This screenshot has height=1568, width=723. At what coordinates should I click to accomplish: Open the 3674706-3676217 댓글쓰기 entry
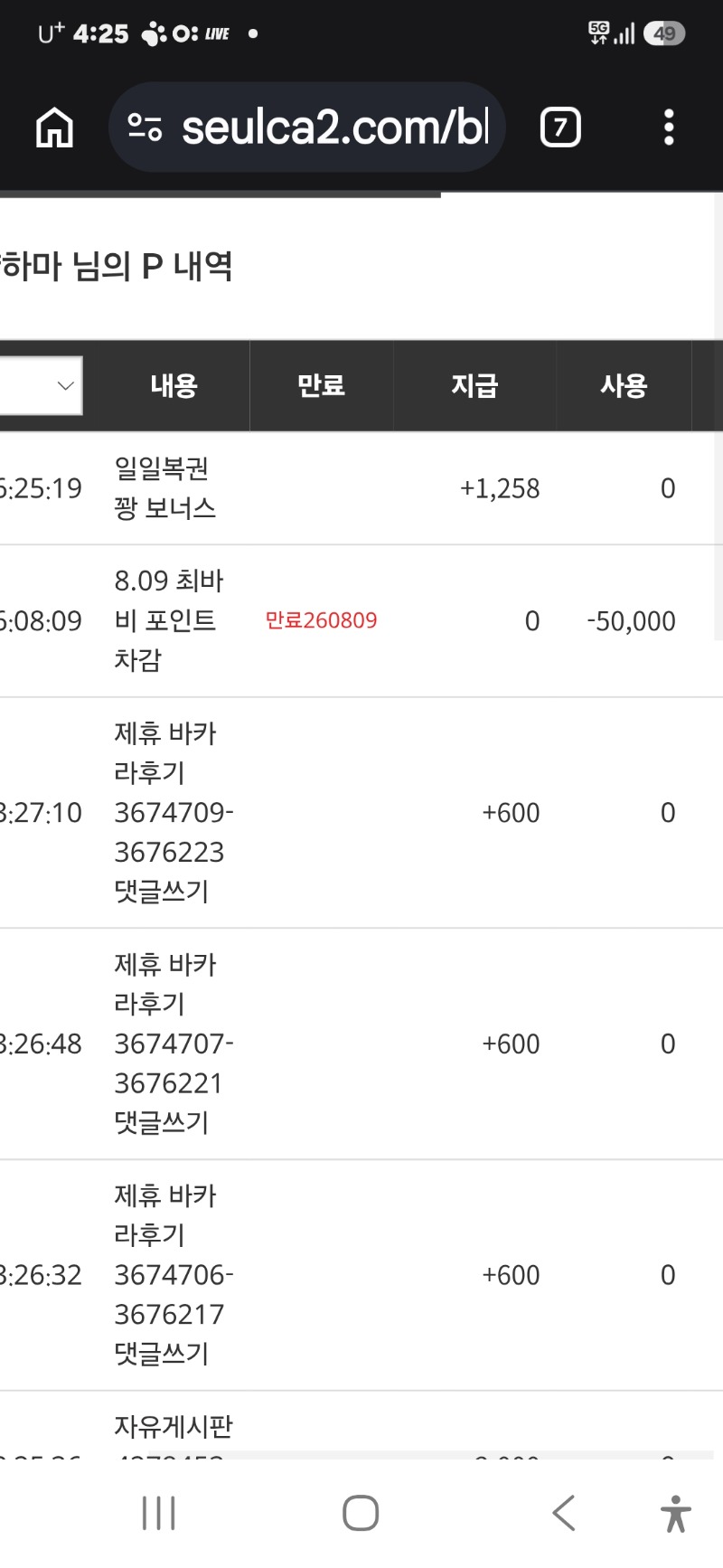[174, 1275]
